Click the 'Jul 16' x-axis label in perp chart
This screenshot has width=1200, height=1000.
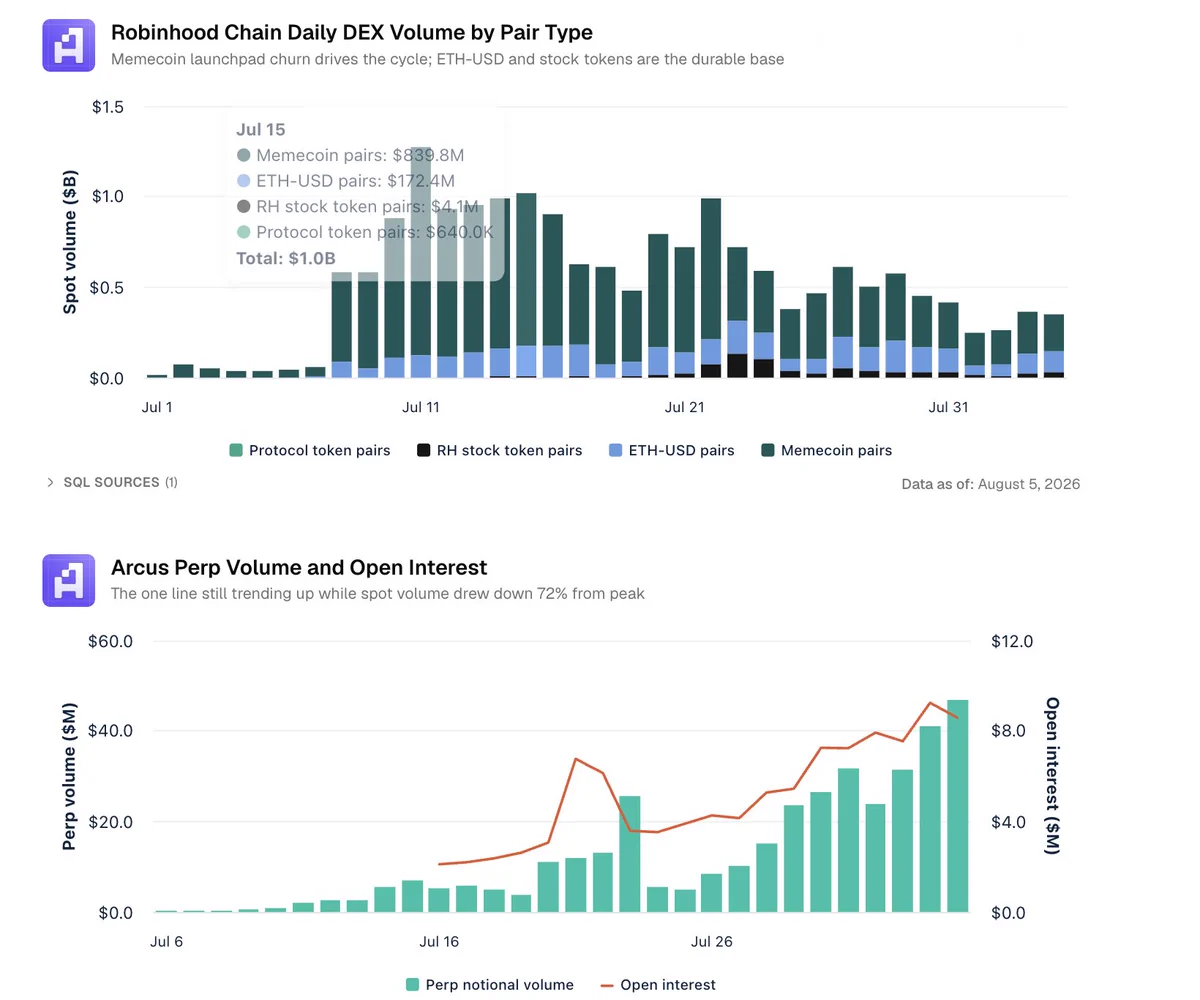coord(439,941)
